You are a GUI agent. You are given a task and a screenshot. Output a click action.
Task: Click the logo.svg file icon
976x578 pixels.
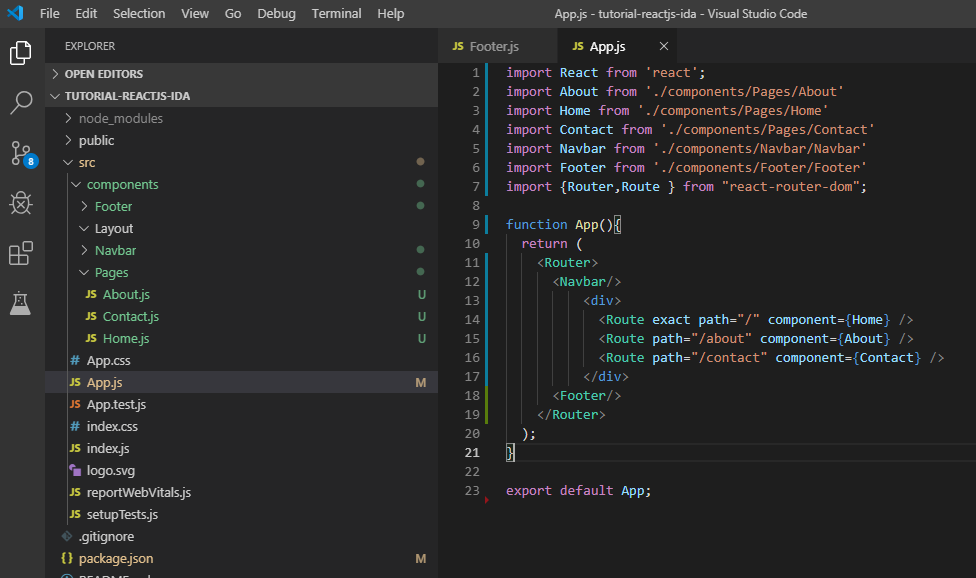(x=75, y=470)
